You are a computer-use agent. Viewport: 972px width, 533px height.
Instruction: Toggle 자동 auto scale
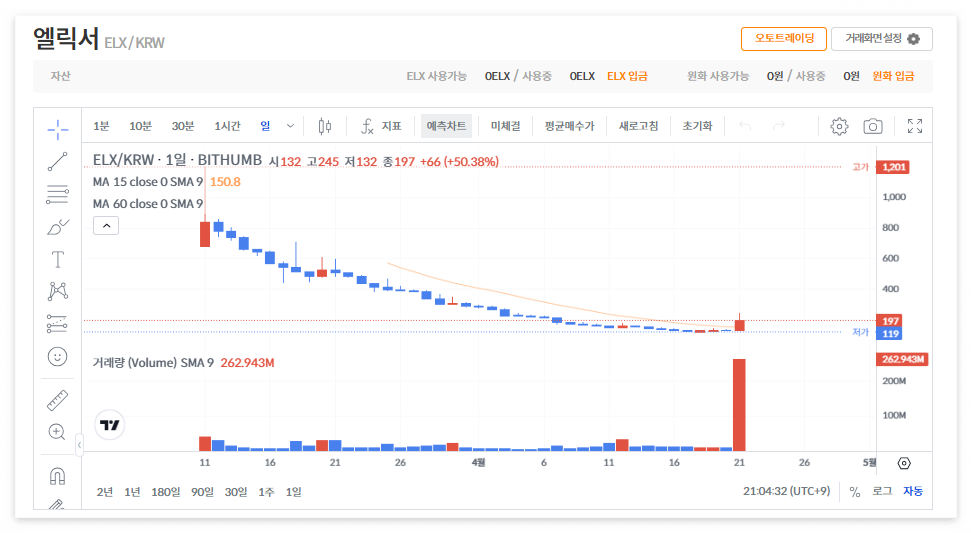(913, 491)
